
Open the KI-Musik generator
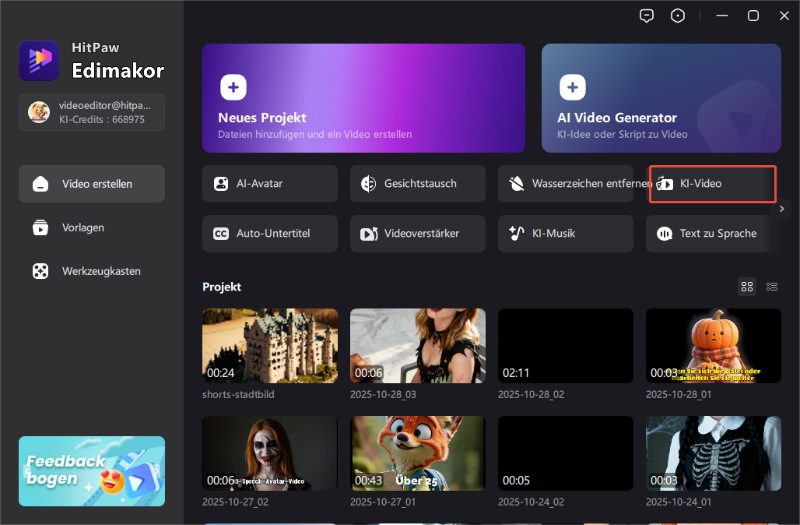pyautogui.click(x=565, y=233)
